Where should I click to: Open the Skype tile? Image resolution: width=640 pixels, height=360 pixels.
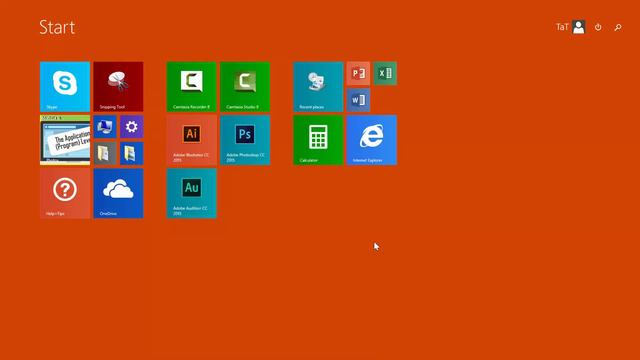pyautogui.click(x=65, y=87)
